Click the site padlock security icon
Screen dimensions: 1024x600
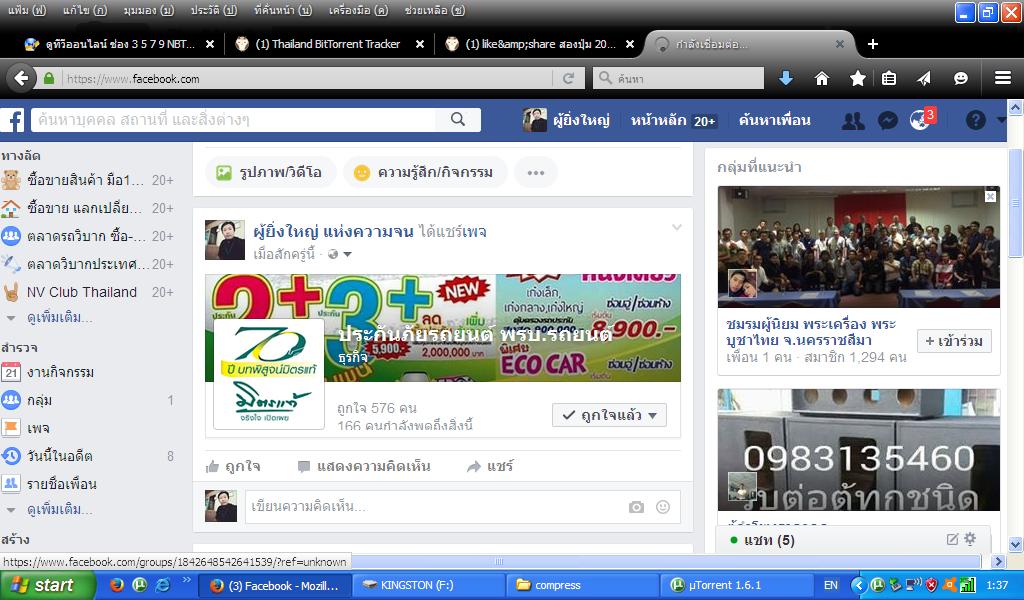tap(48, 78)
